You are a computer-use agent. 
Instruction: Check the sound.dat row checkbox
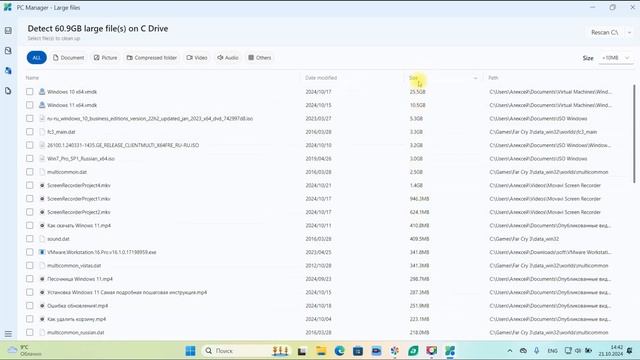point(29,239)
